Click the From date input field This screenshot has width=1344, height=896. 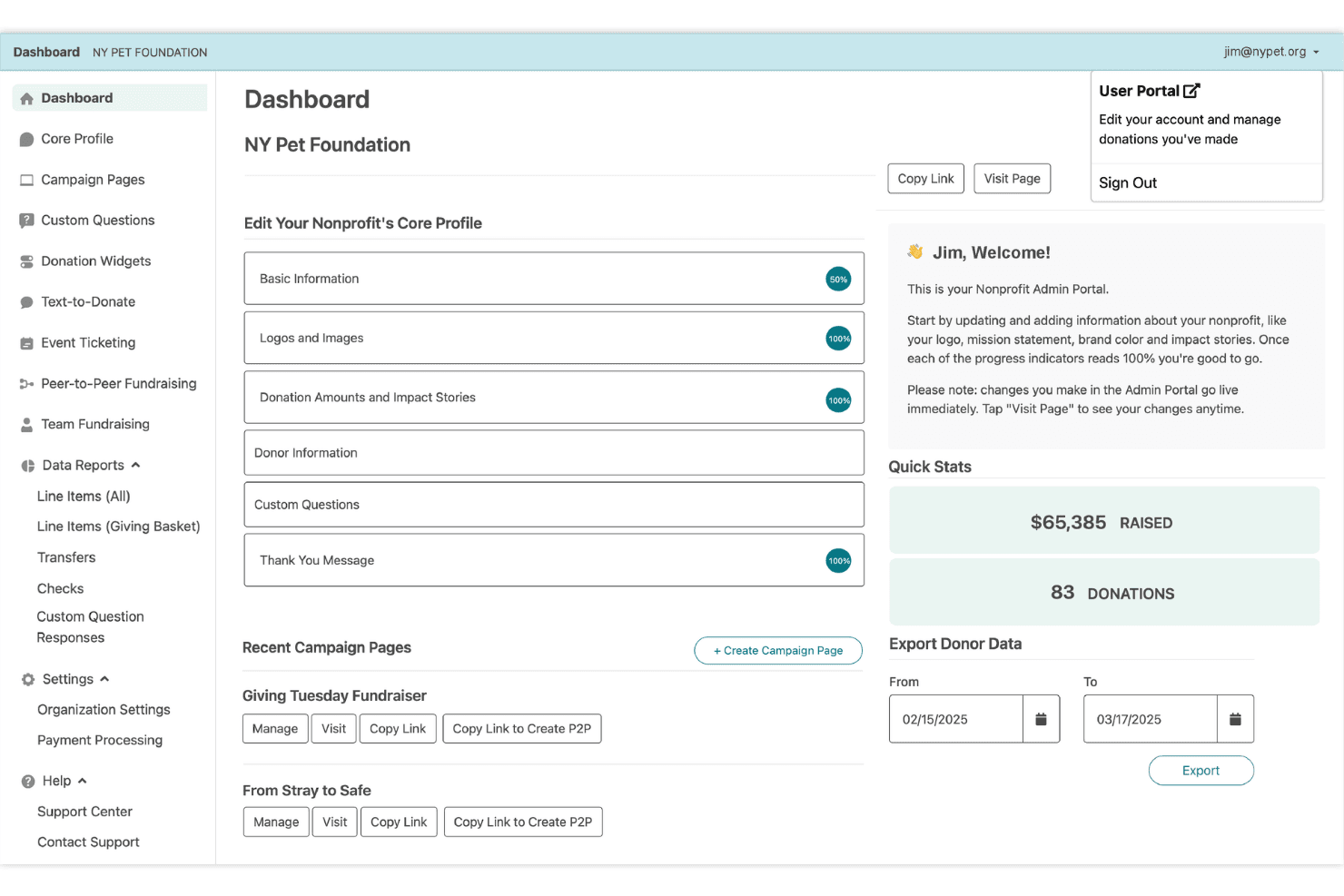click(x=956, y=719)
